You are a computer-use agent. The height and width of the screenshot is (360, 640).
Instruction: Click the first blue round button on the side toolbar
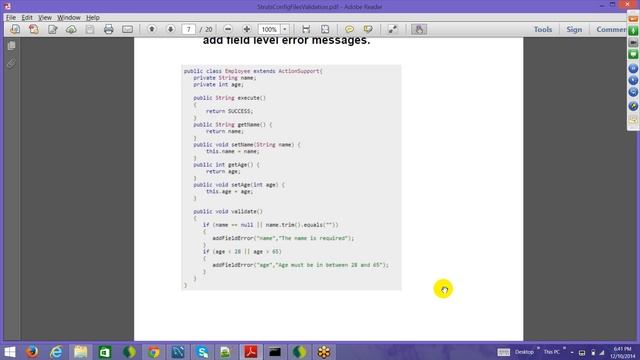633,68
